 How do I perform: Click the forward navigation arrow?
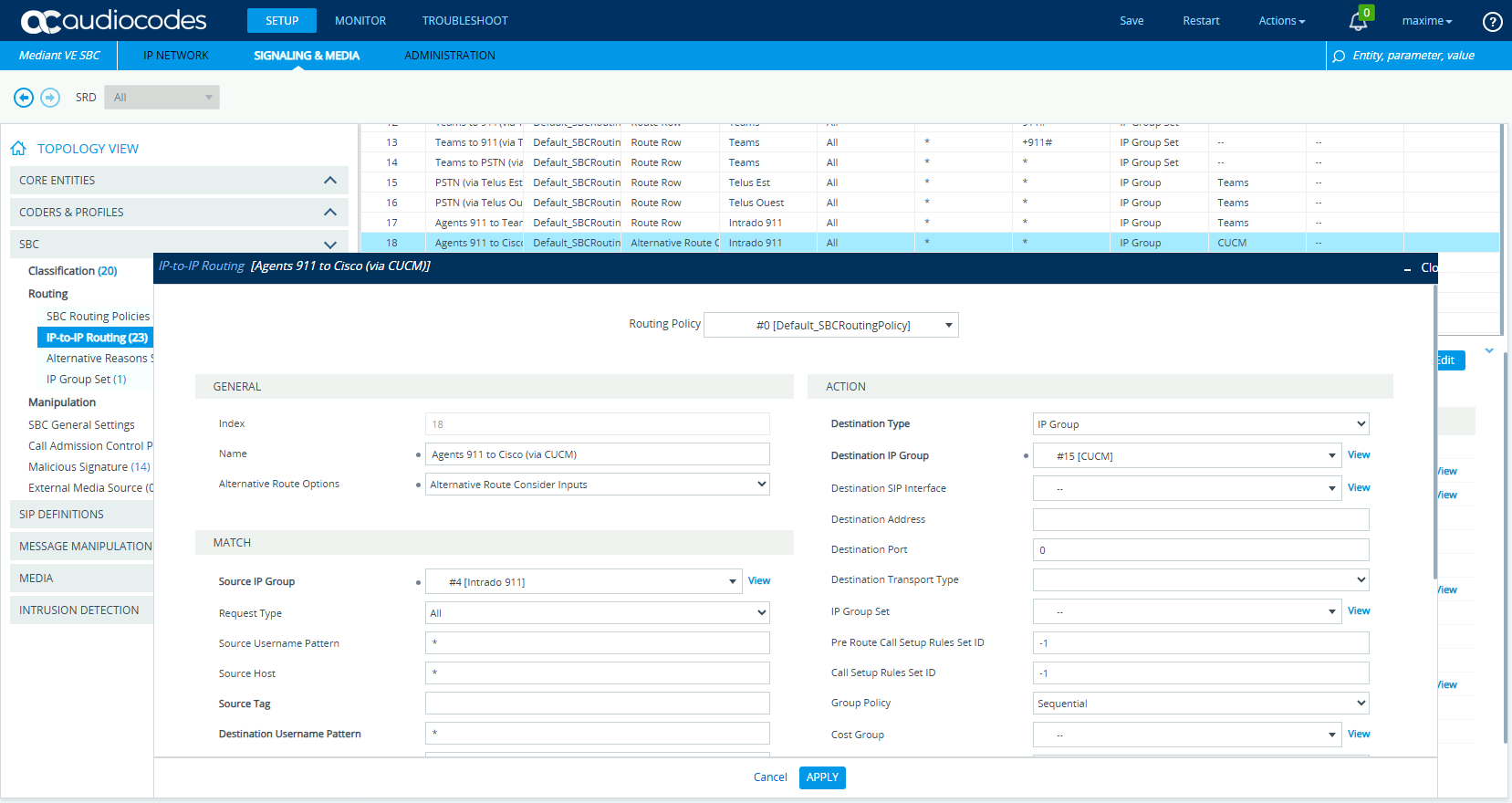tap(50, 98)
